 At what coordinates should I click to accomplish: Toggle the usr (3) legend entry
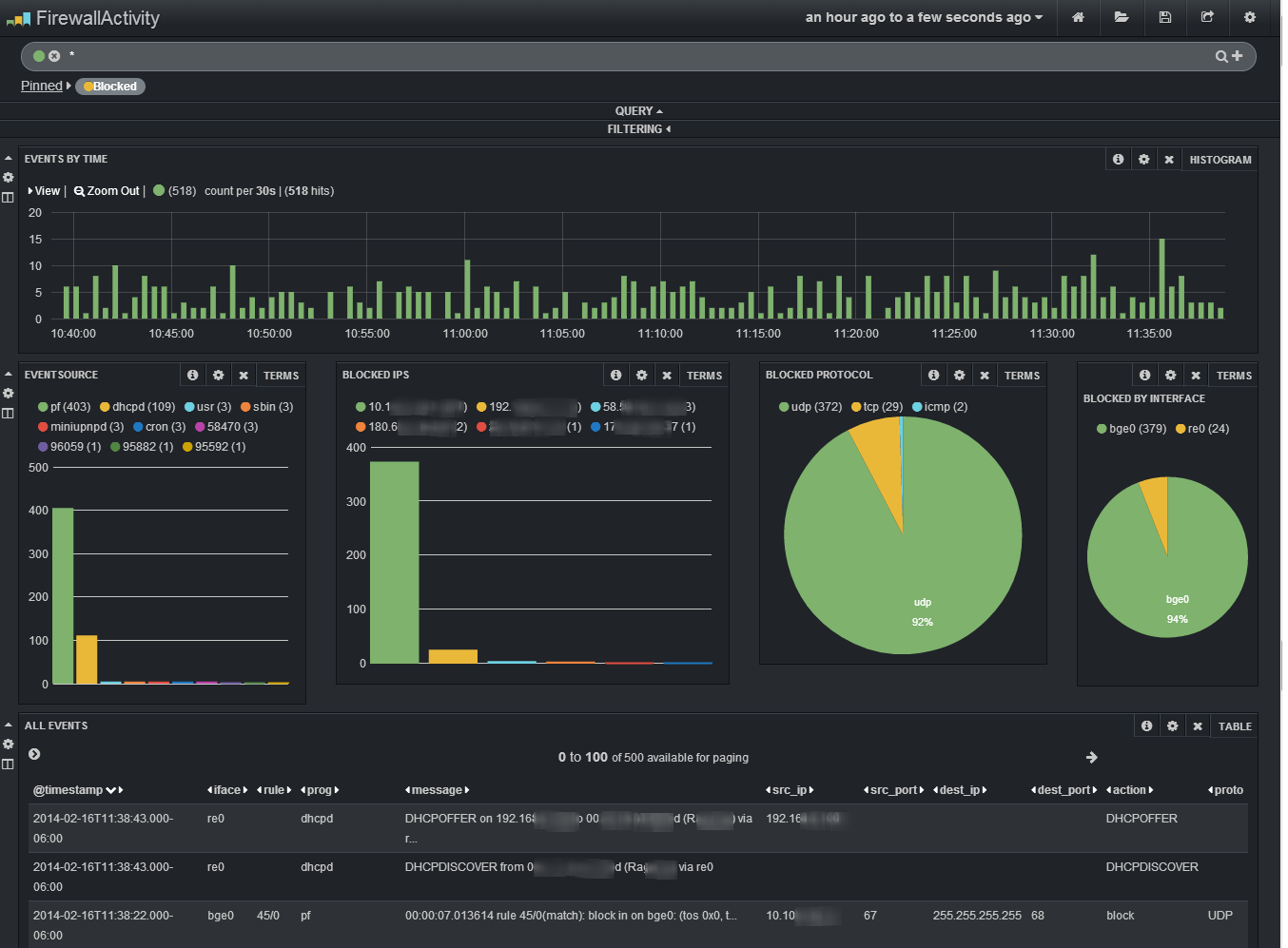coord(208,407)
